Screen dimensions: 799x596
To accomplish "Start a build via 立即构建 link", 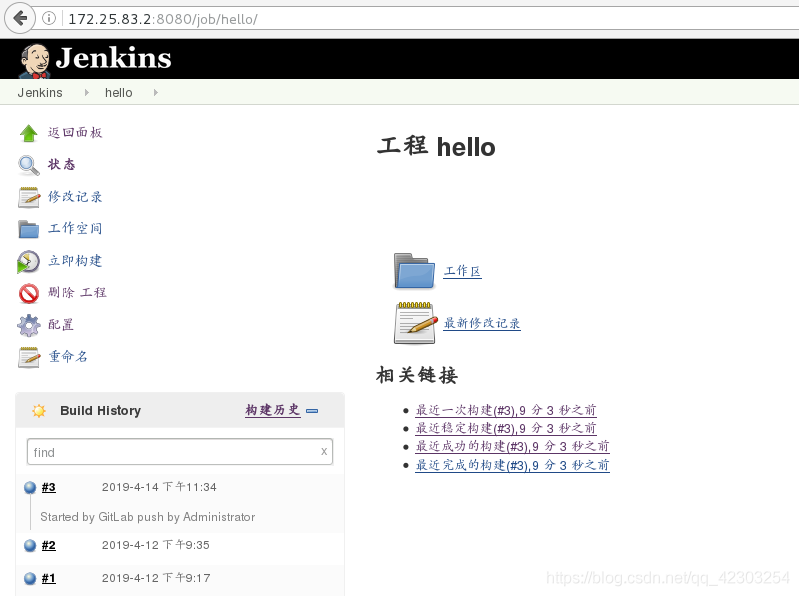I will pyautogui.click(x=75, y=260).
